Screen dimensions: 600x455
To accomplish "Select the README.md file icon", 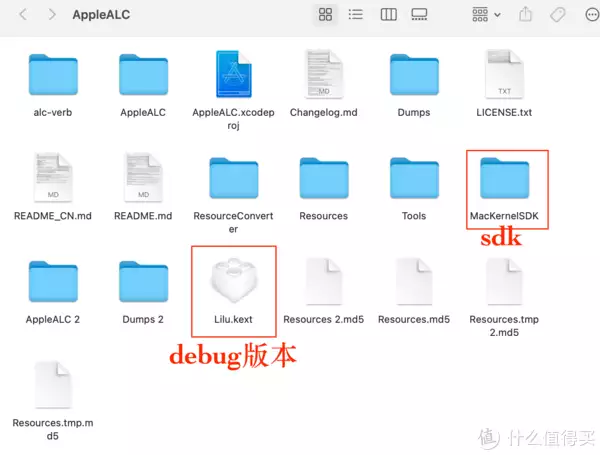I will 143,177.
